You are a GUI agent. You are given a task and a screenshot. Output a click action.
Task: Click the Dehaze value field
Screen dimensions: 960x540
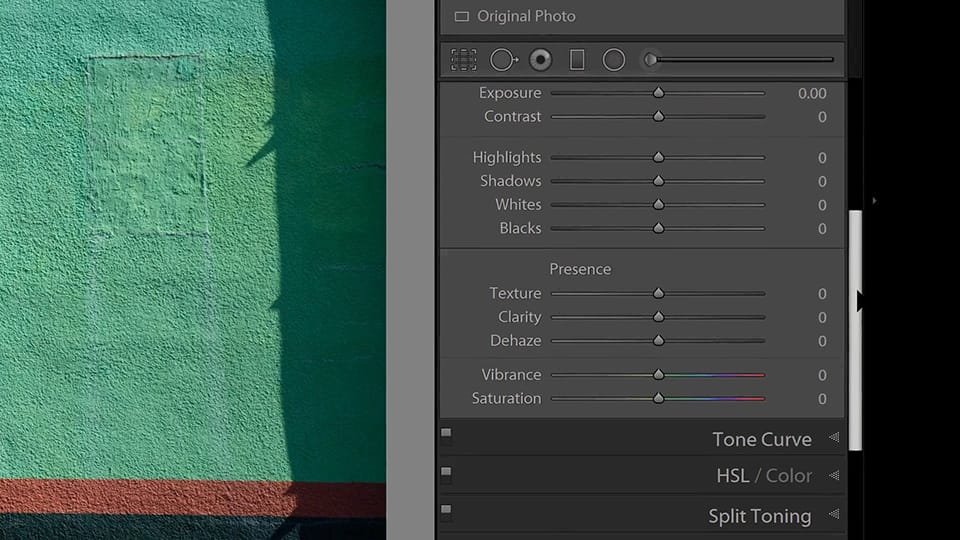point(822,341)
